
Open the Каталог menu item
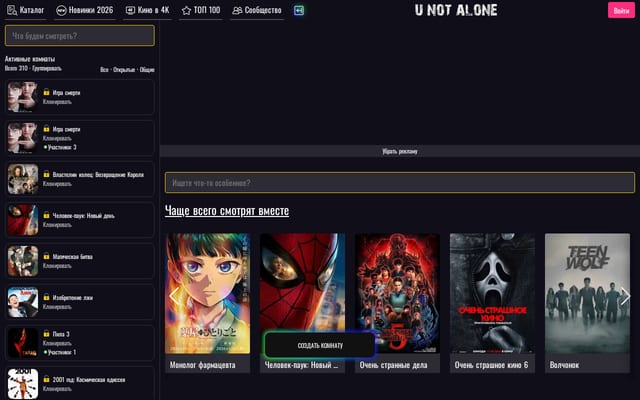point(26,10)
